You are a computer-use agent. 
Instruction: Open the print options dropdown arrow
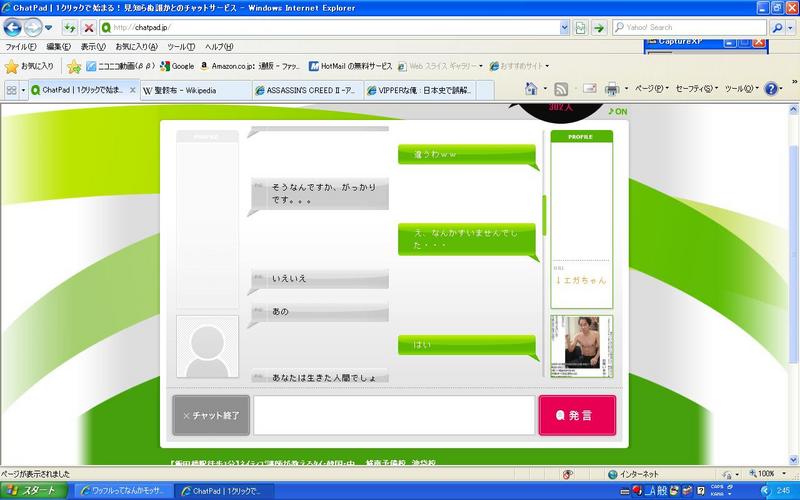(626, 89)
